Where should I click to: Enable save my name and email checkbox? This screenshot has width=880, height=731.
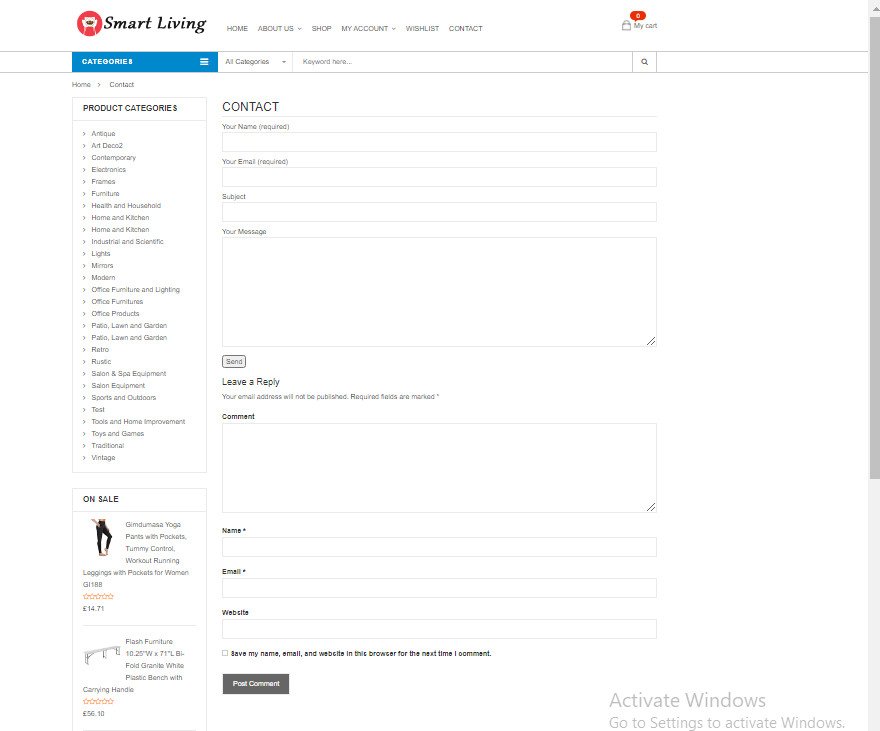[x=225, y=653]
